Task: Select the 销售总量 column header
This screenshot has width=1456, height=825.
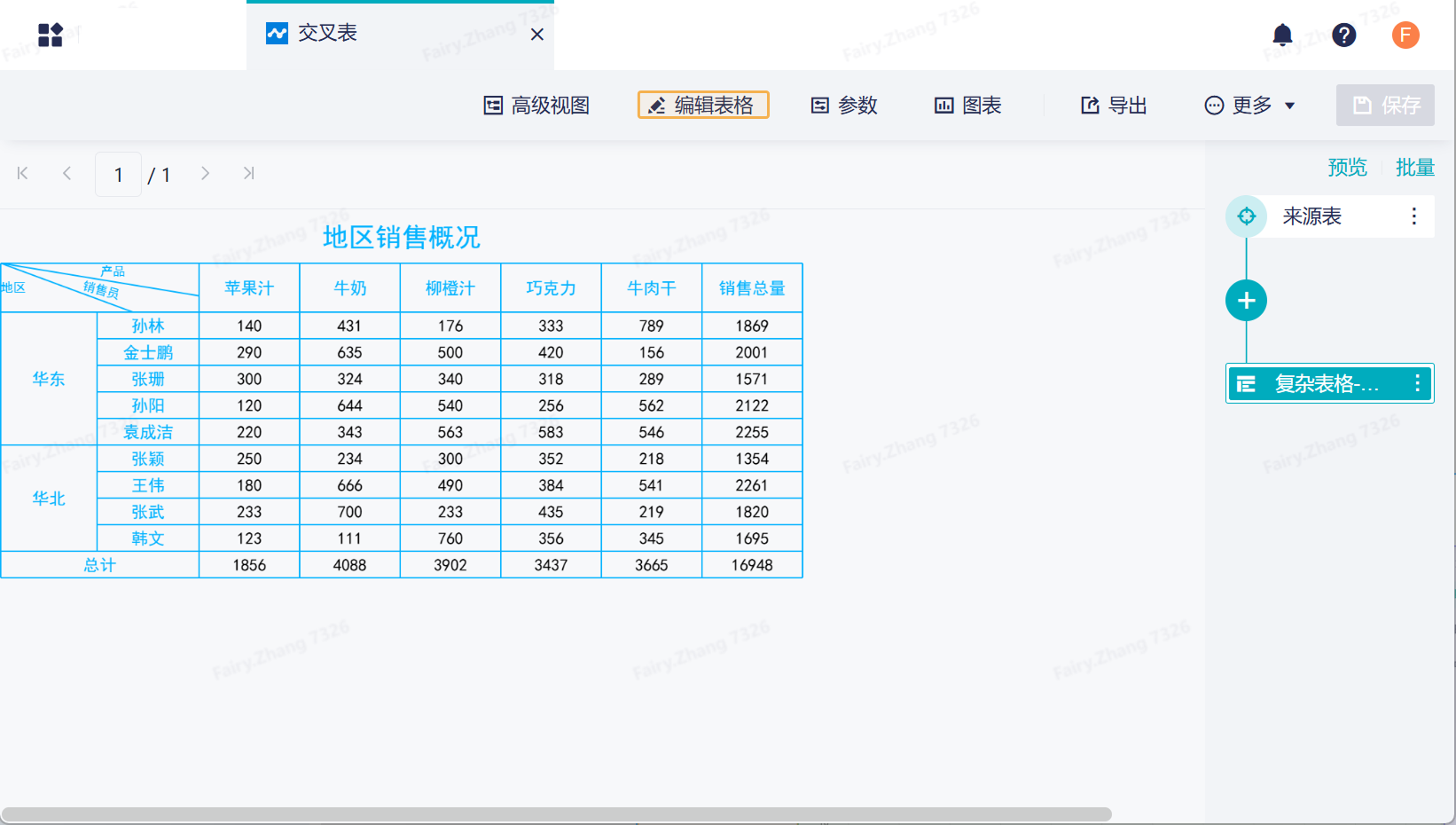Action: (x=753, y=288)
